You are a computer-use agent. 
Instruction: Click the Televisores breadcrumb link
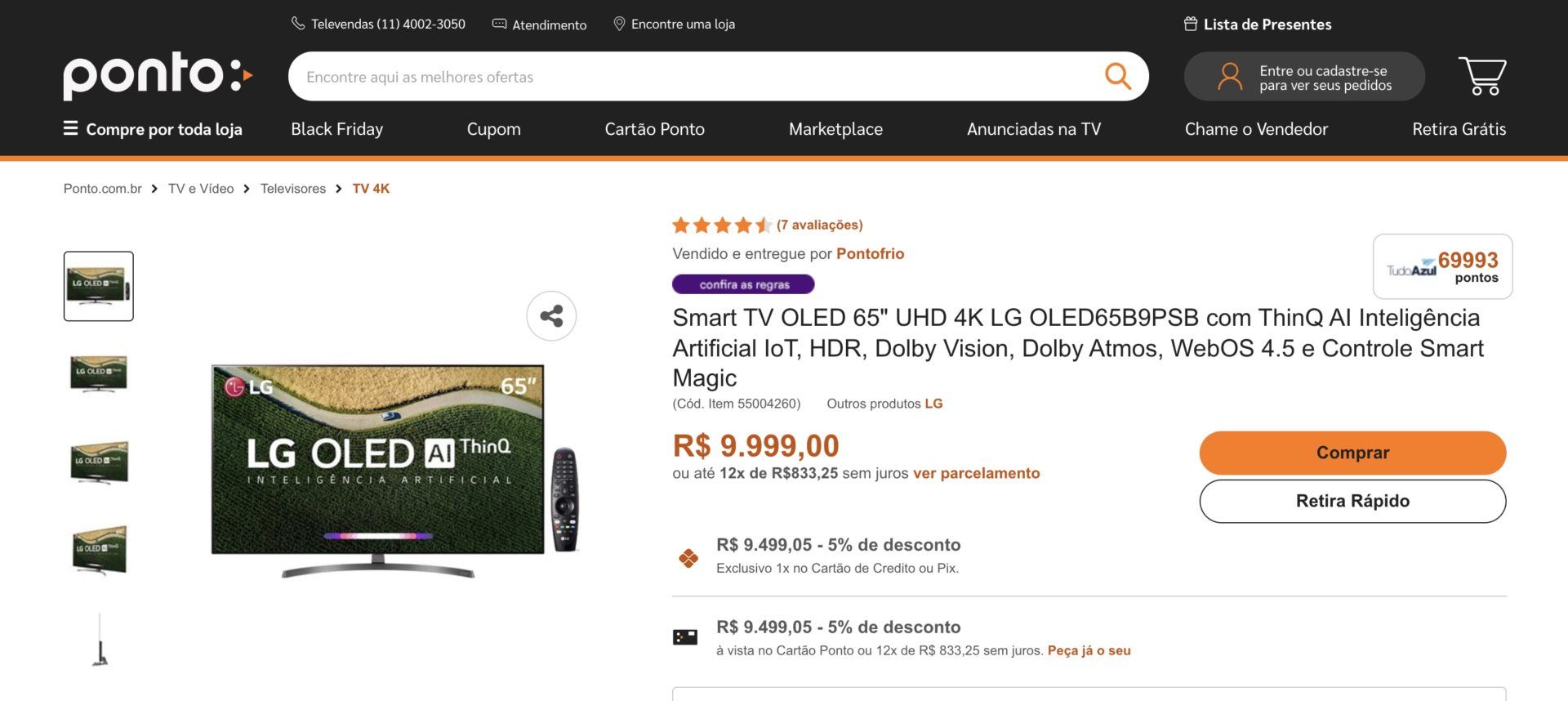[292, 189]
